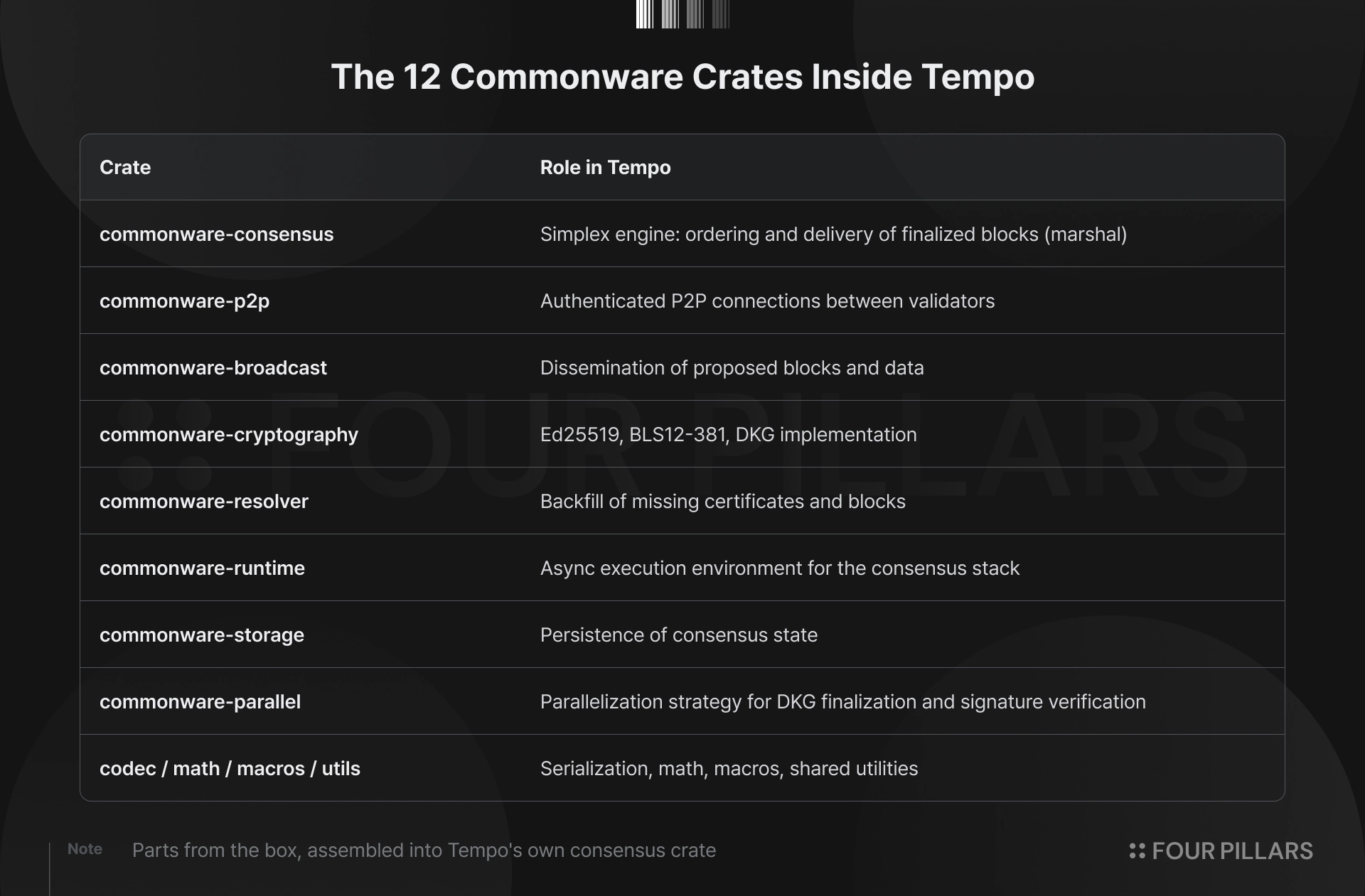The height and width of the screenshot is (896, 1365).
Task: Click the FOUR PILLARS brand text
Action: 1232,851
